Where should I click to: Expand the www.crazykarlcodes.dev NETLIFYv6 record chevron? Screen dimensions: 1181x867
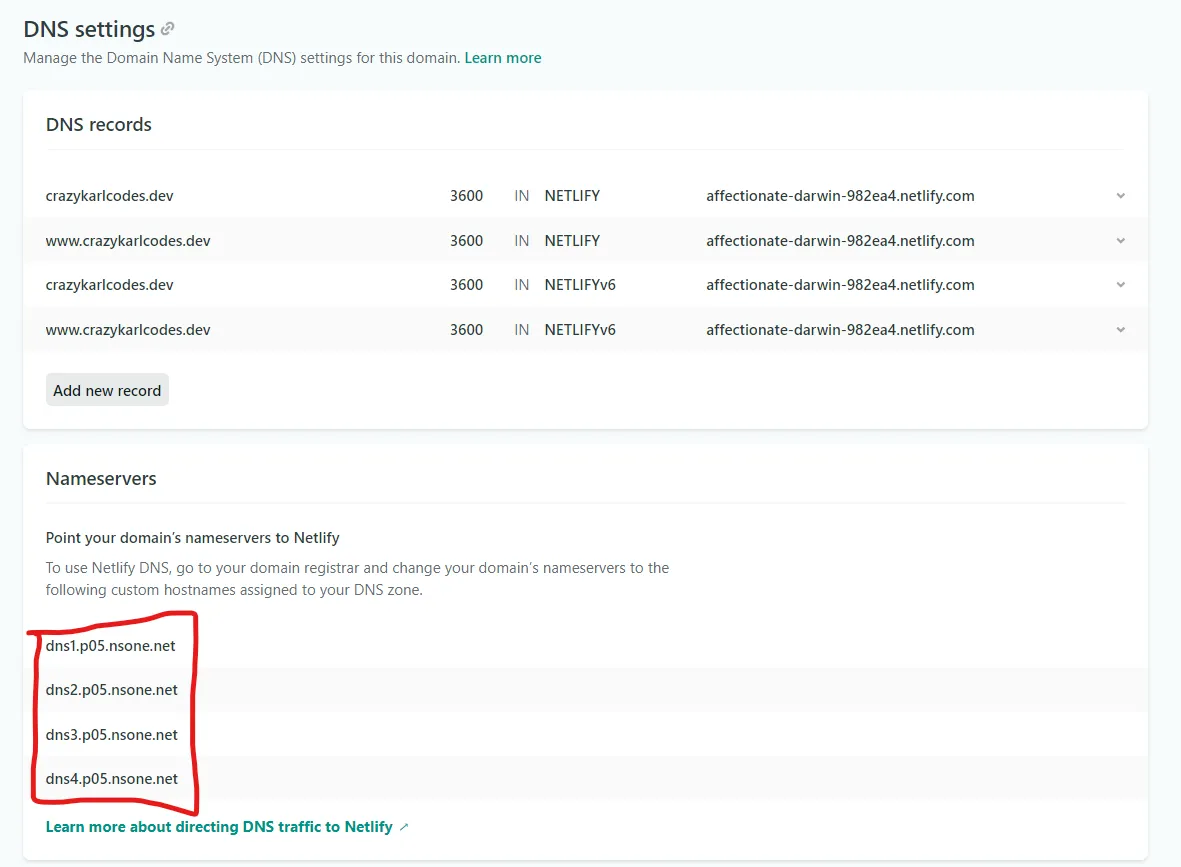tap(1121, 330)
